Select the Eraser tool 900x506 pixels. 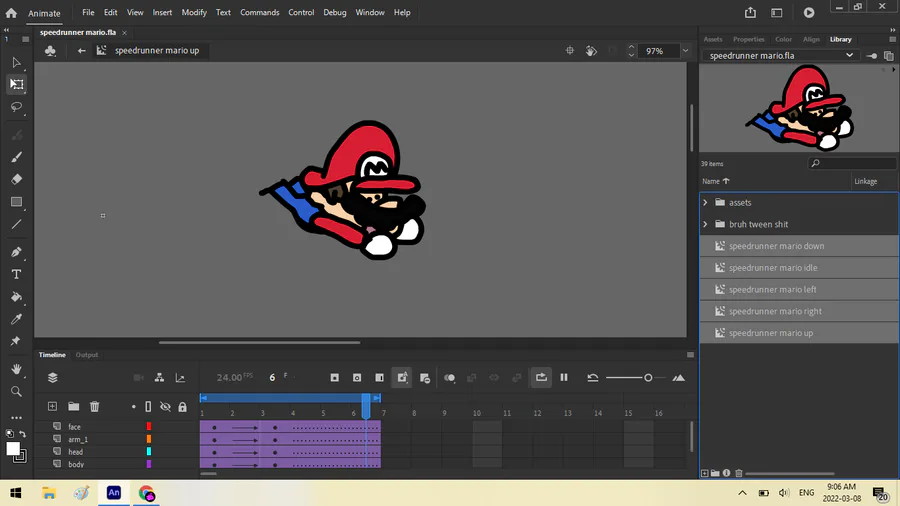[x=16, y=179]
